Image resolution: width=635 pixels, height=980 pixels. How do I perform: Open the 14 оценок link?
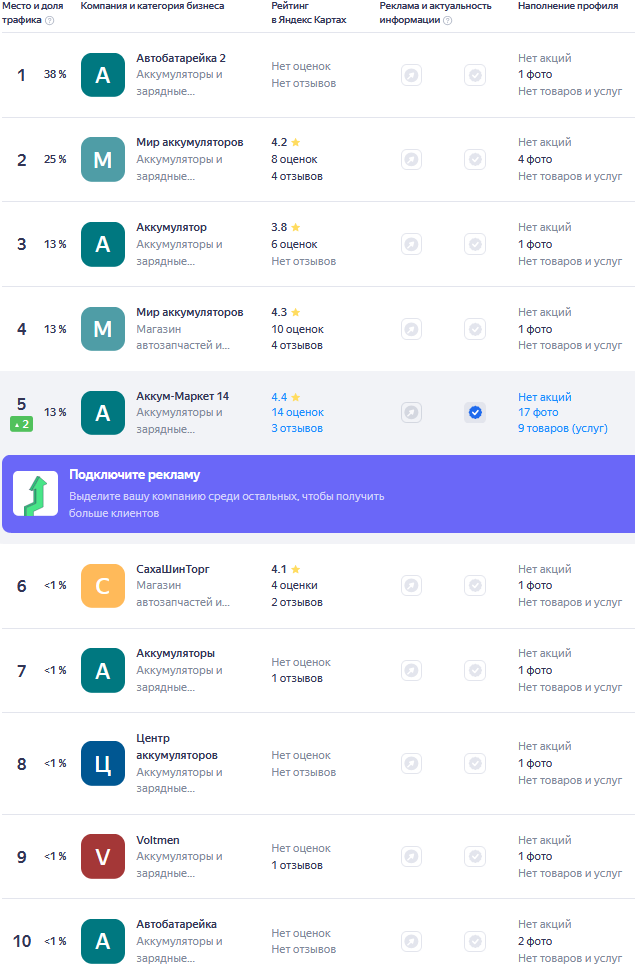point(298,412)
